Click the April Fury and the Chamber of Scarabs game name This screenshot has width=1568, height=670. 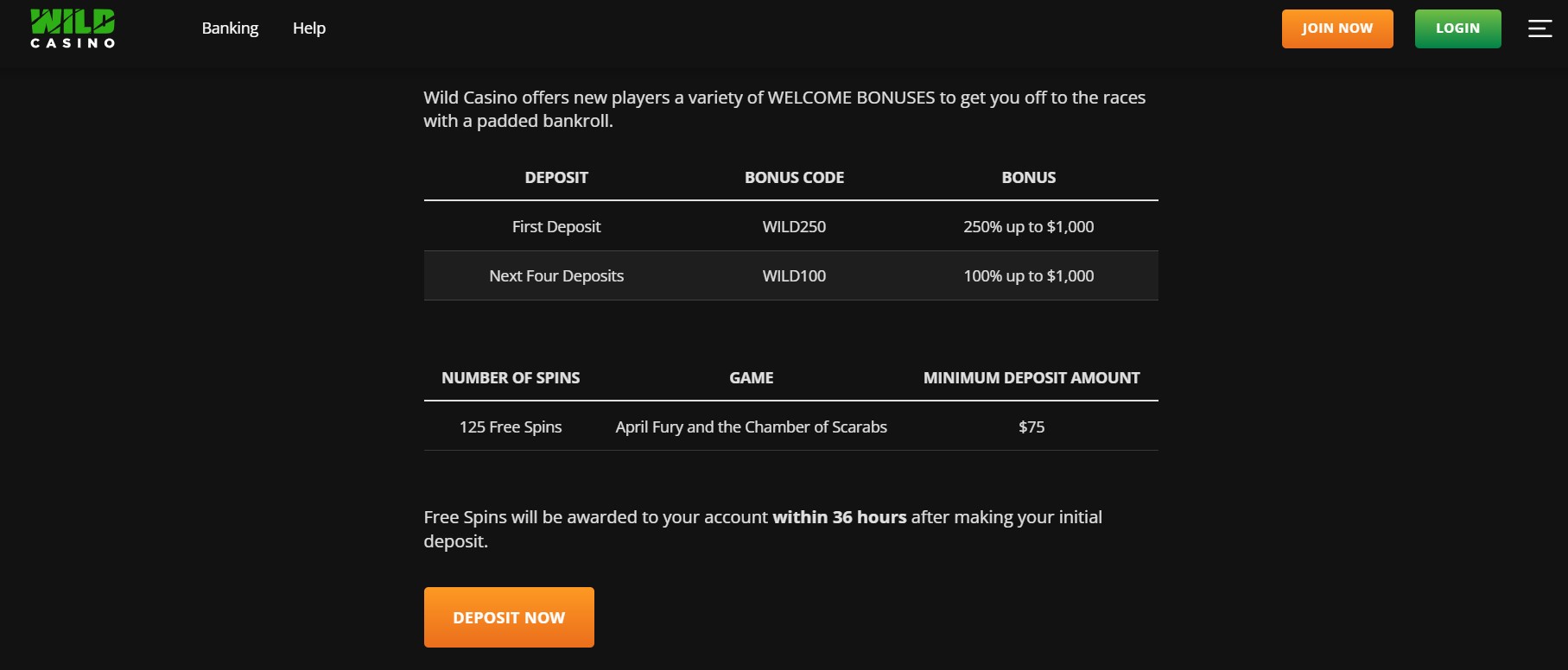[x=751, y=427]
